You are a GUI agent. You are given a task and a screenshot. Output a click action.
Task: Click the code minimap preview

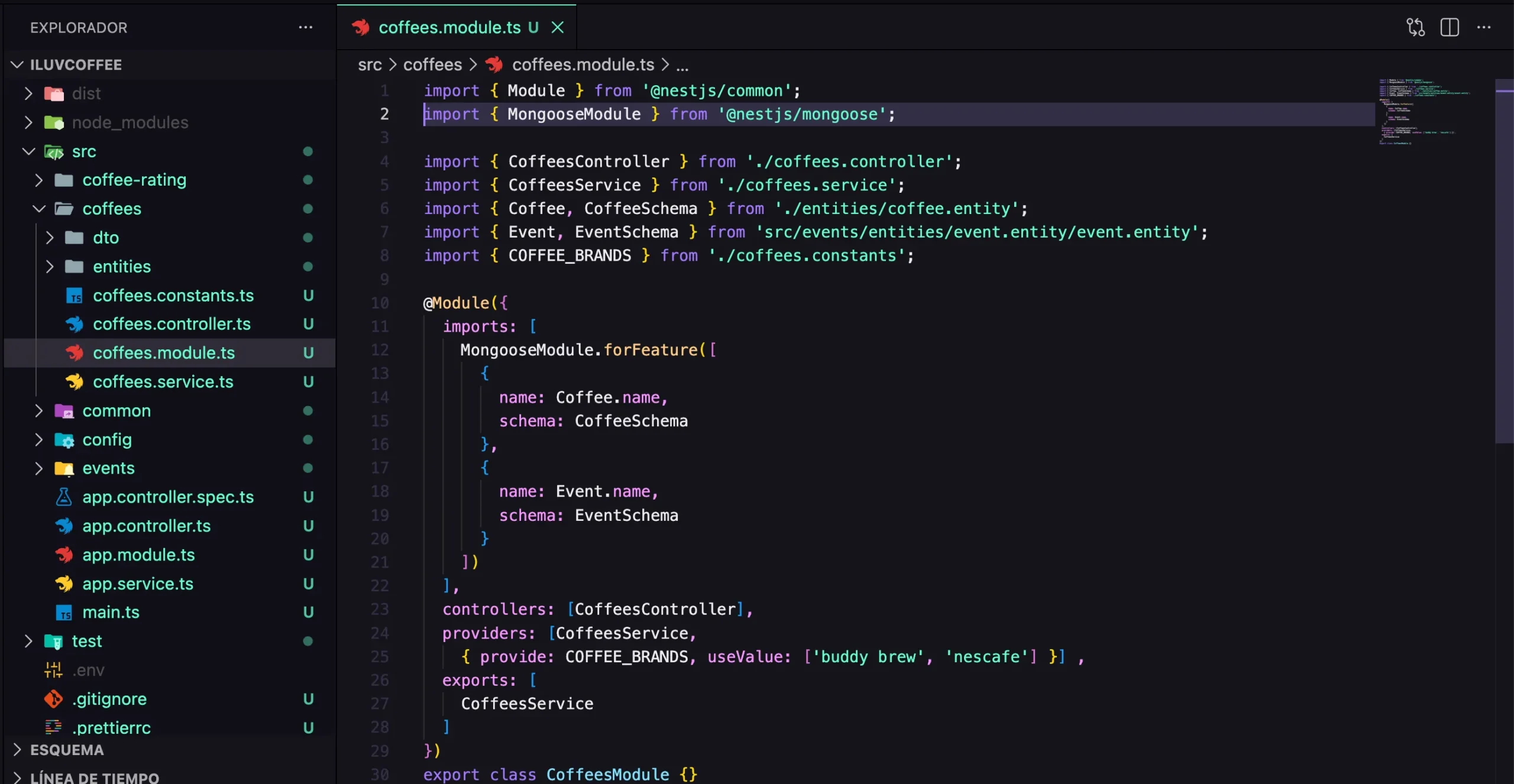pyautogui.click(x=1425, y=112)
